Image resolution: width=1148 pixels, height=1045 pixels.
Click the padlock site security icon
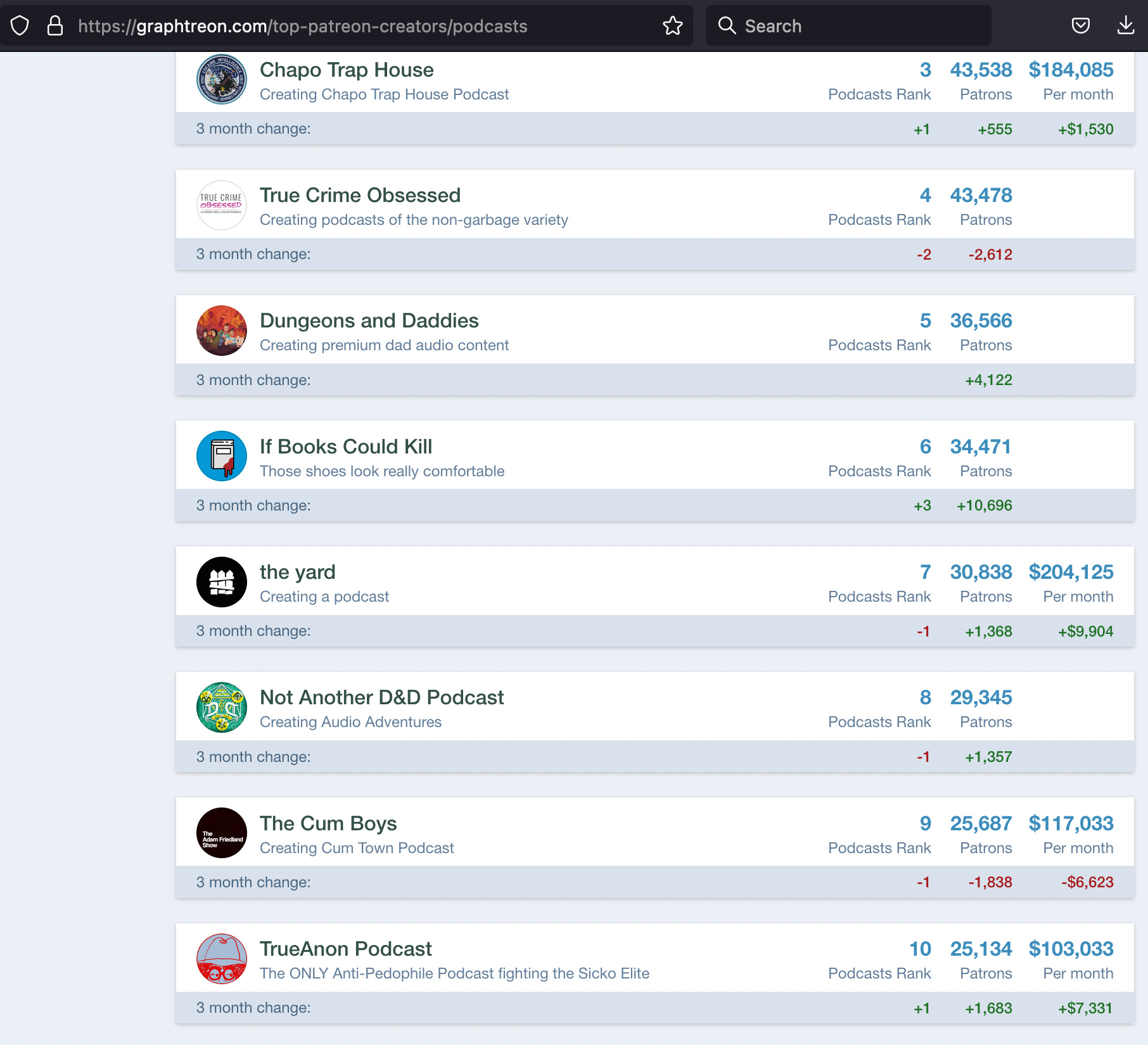55,26
